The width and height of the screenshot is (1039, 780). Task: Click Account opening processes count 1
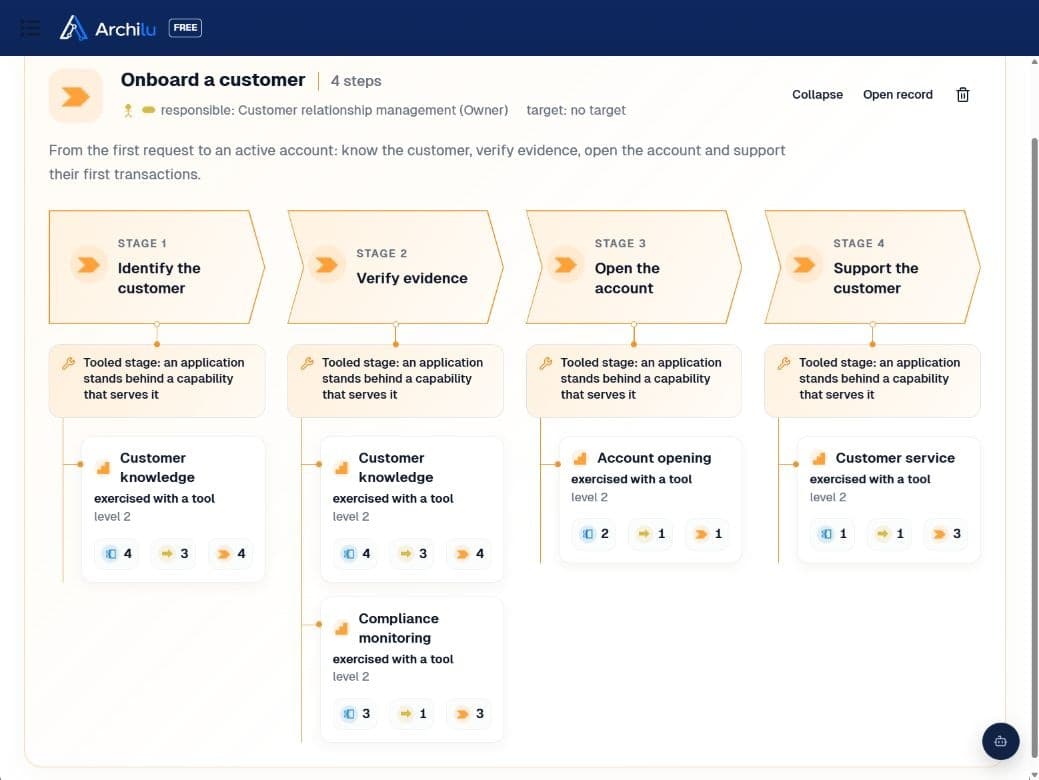(x=708, y=533)
